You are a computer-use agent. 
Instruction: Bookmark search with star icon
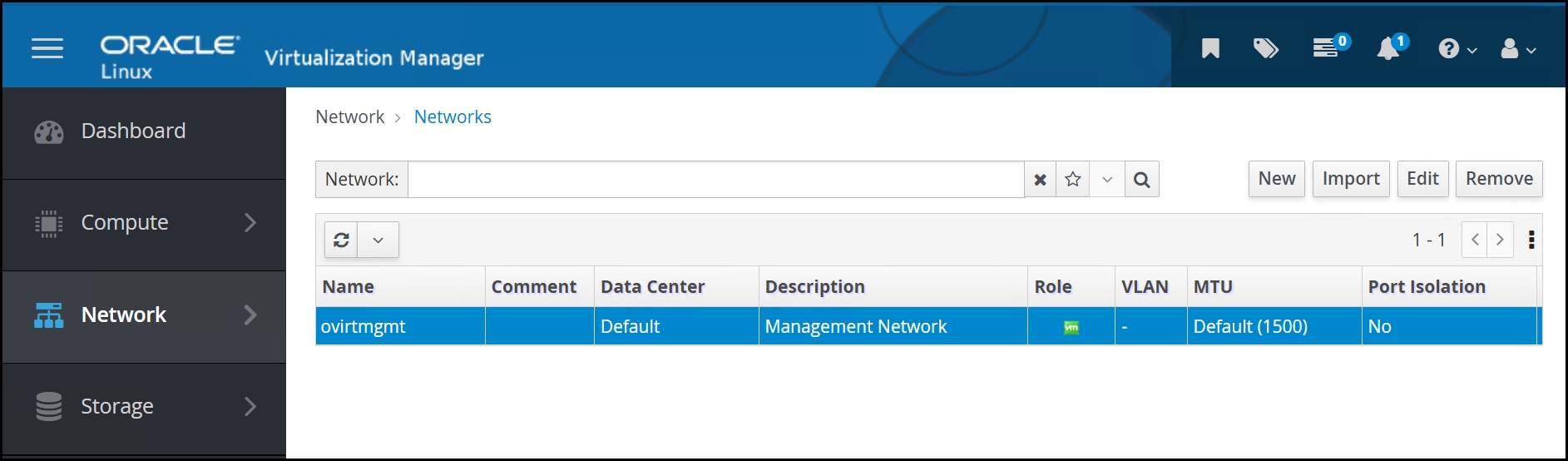tap(1073, 180)
